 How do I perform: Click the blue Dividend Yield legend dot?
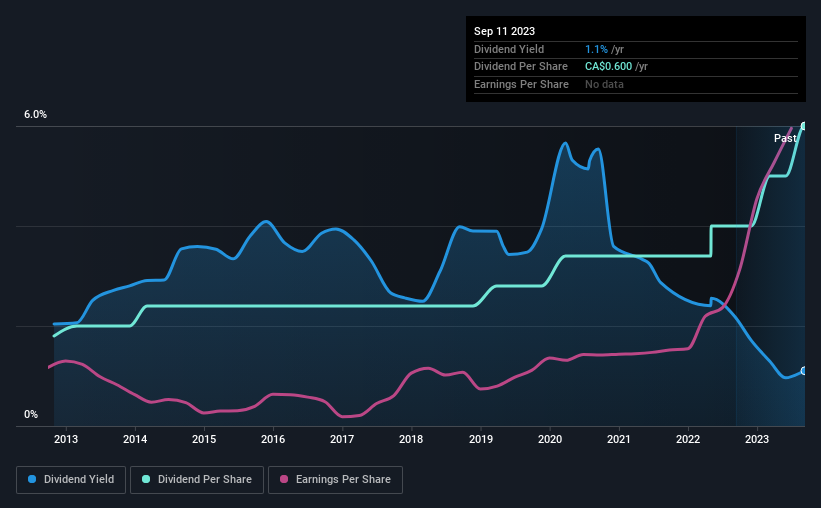tap(32, 479)
